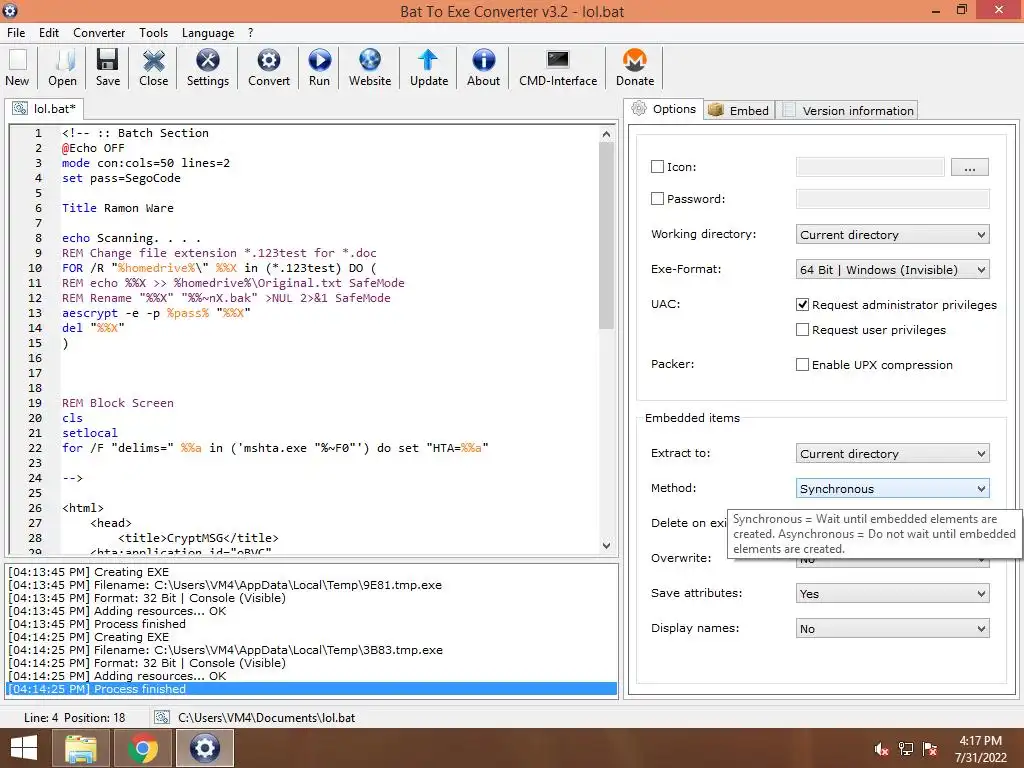Open the File menu

pyautogui.click(x=16, y=33)
